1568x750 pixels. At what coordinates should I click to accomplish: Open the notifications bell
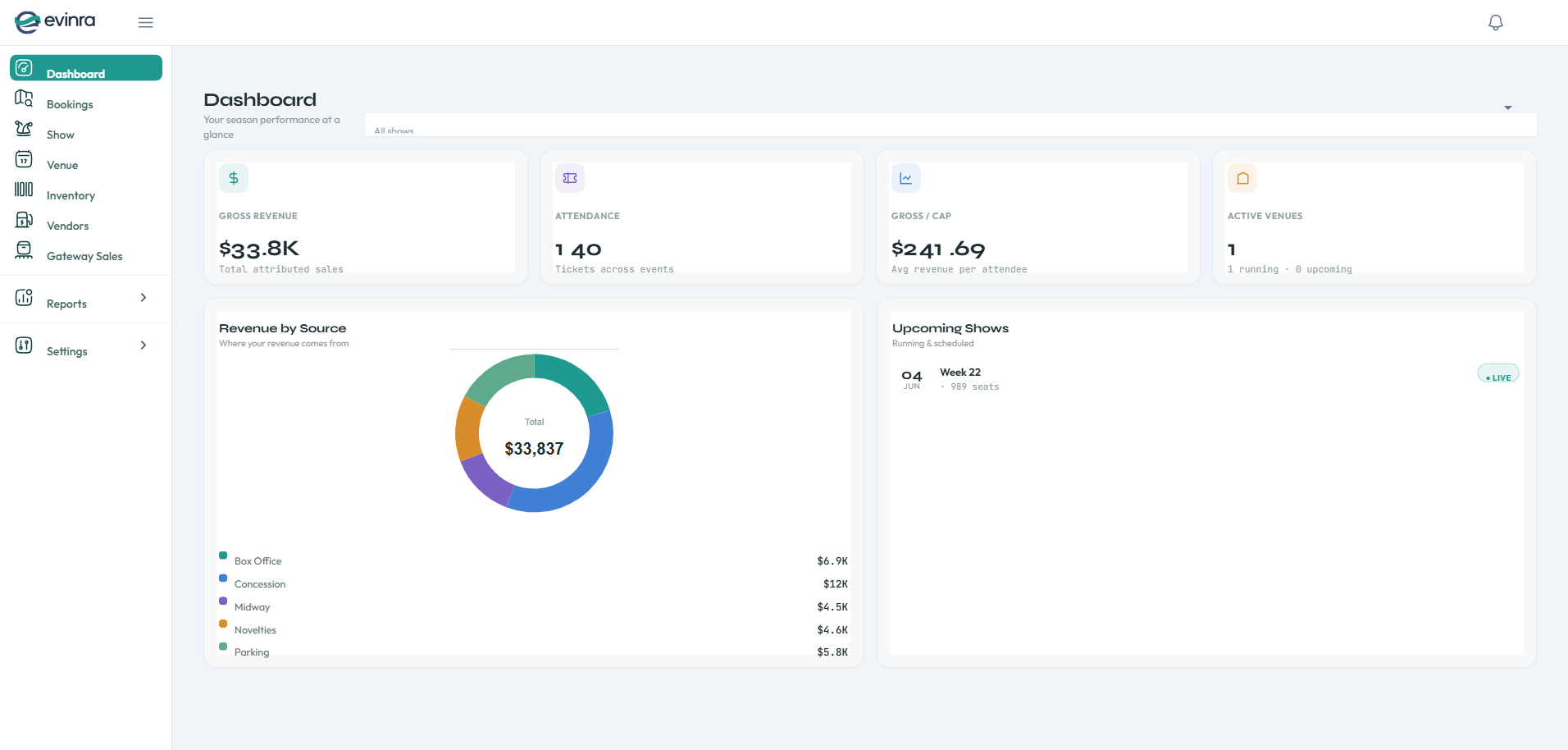tap(1495, 23)
